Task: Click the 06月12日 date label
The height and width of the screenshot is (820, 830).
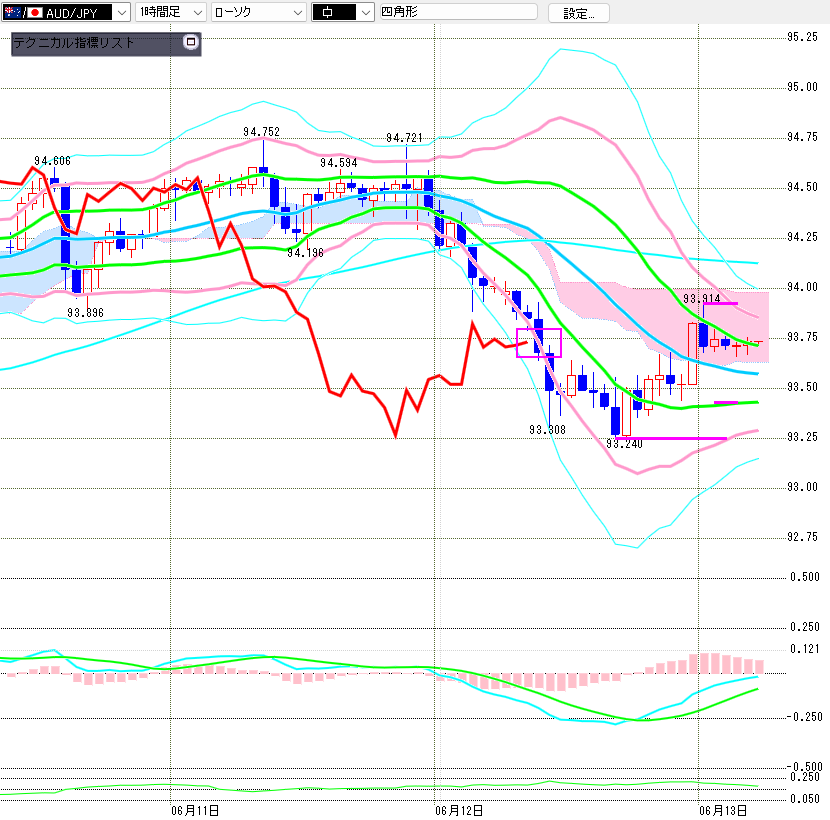Action: coord(459,810)
